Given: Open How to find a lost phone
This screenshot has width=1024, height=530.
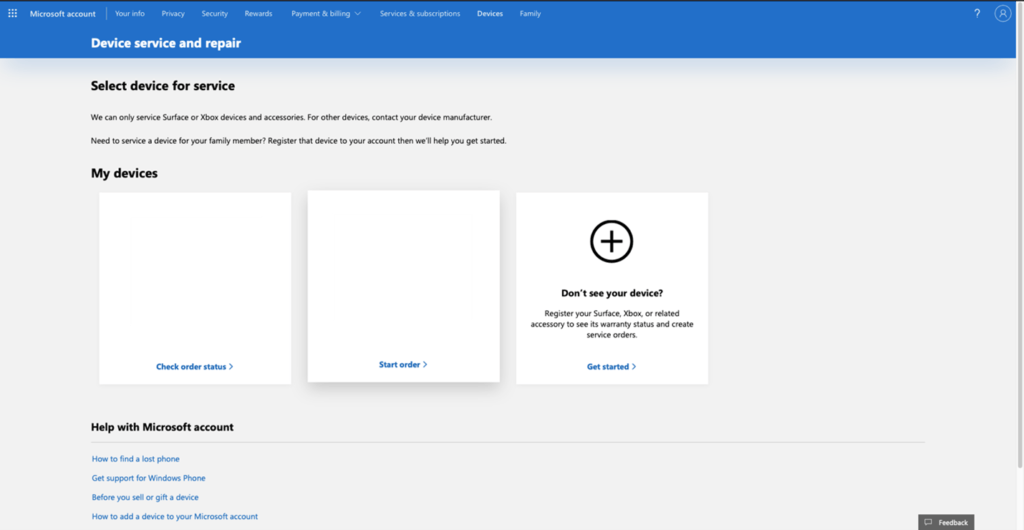Looking at the screenshot, I should (135, 459).
